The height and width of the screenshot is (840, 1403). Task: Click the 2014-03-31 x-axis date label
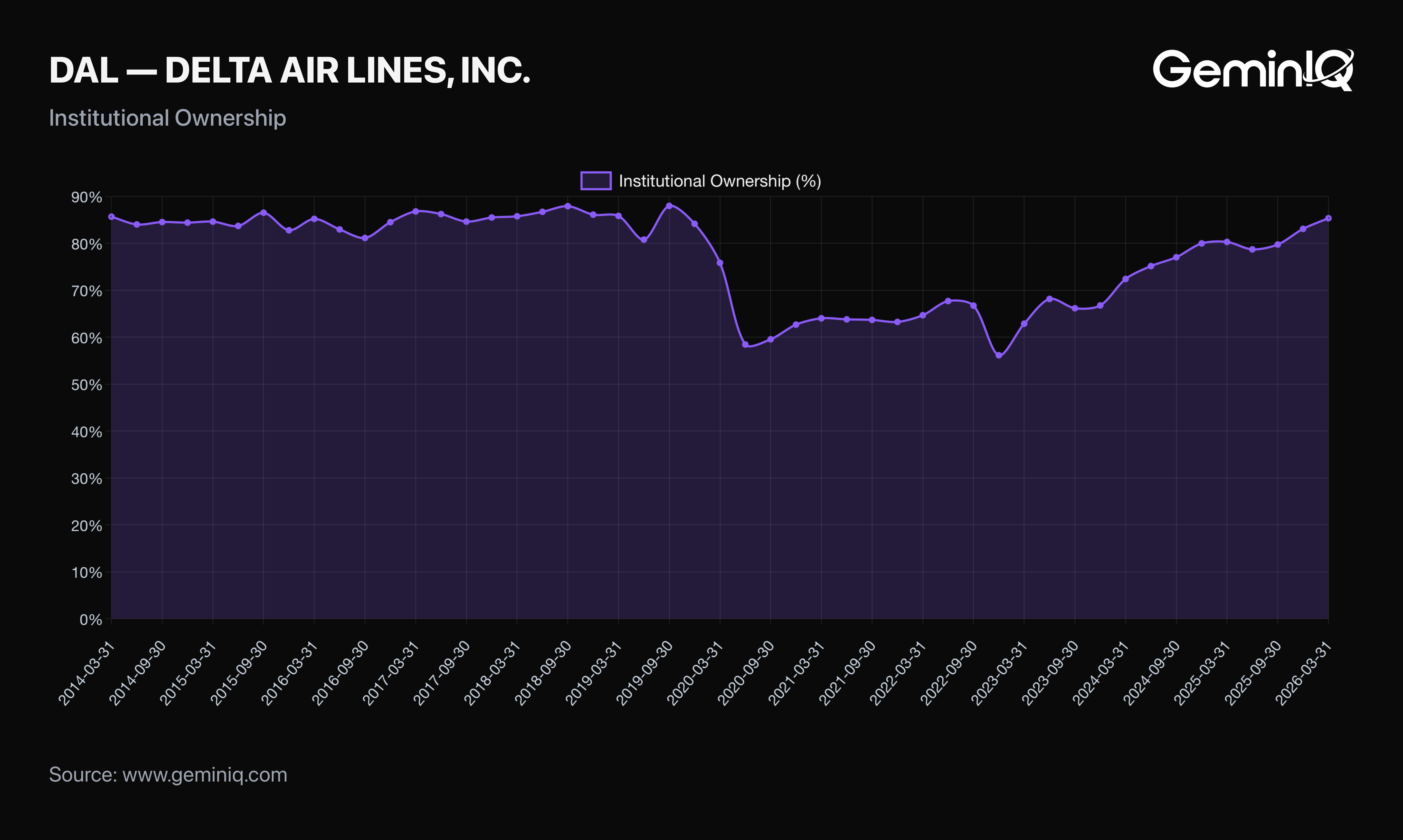pyautogui.click(x=87, y=673)
